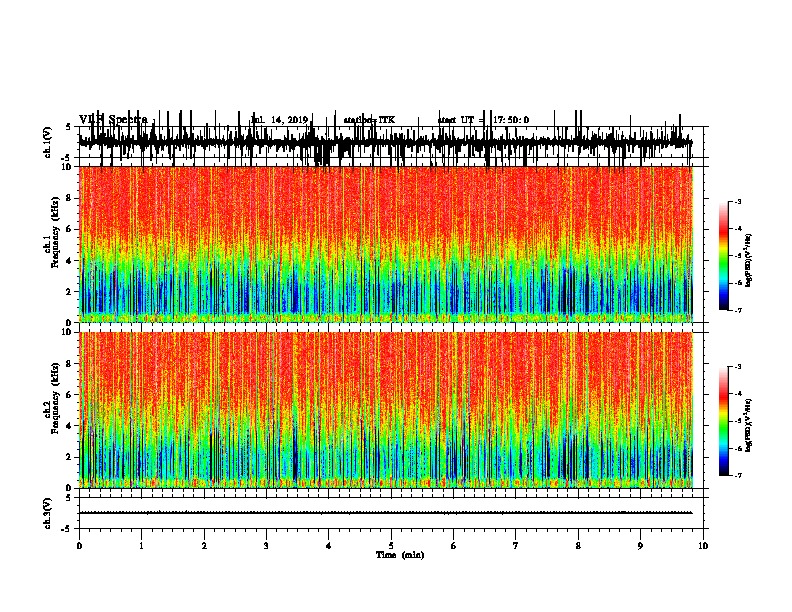Click the date label "Jul. 14, 2019"

(280, 120)
